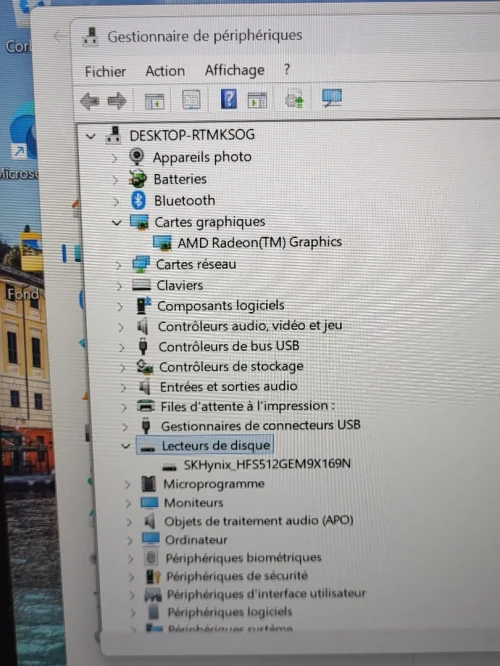
Task: Select the DESKTOP-RTMKSOG computer name
Action: [192, 135]
